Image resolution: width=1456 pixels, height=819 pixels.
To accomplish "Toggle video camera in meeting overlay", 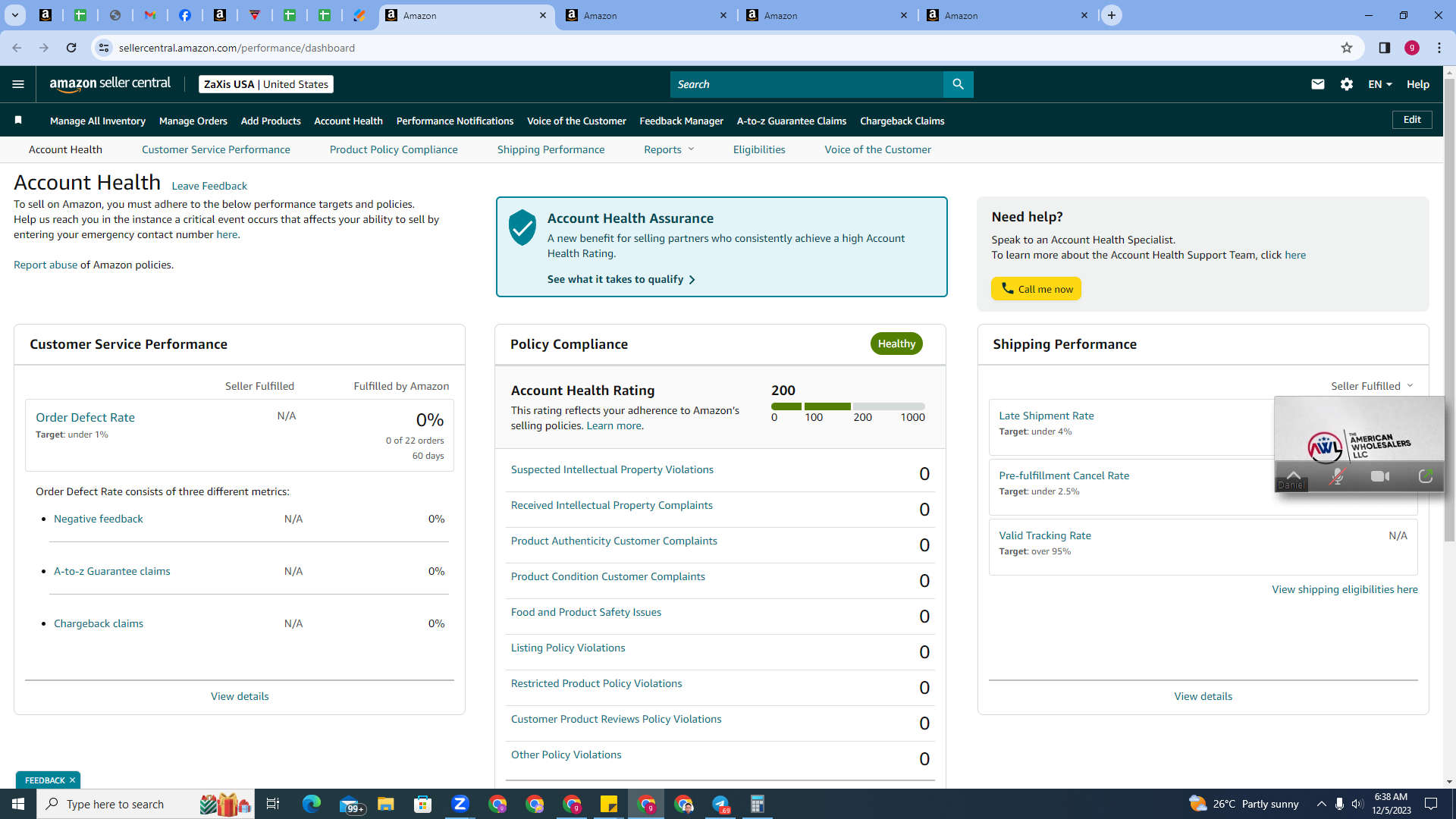I will tap(1380, 476).
